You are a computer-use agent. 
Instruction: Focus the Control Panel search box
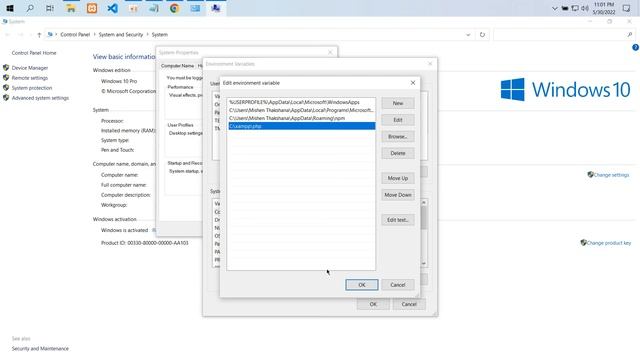(564, 35)
